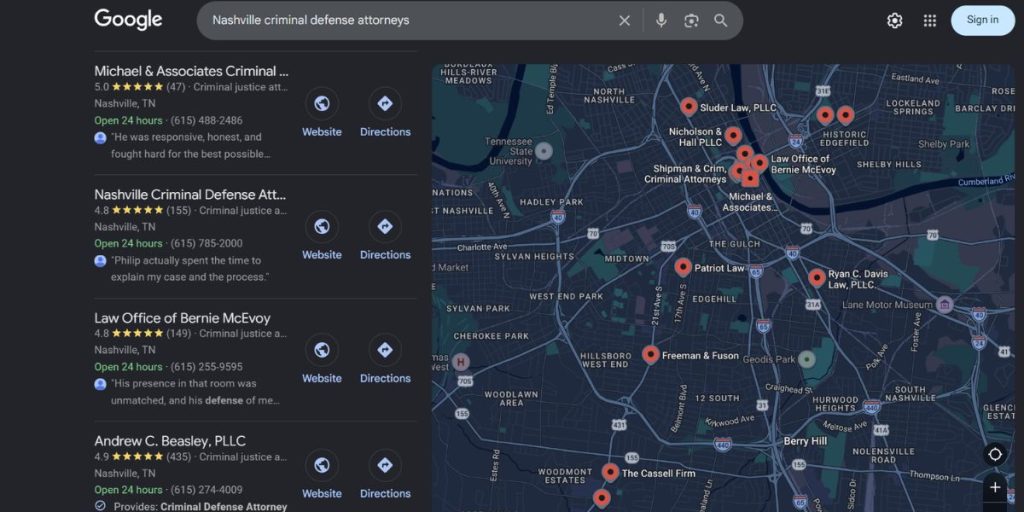Screen dimensions: 1024x512
Task: Click the (435) review count for Andrew Beasley
Action: click(180, 456)
